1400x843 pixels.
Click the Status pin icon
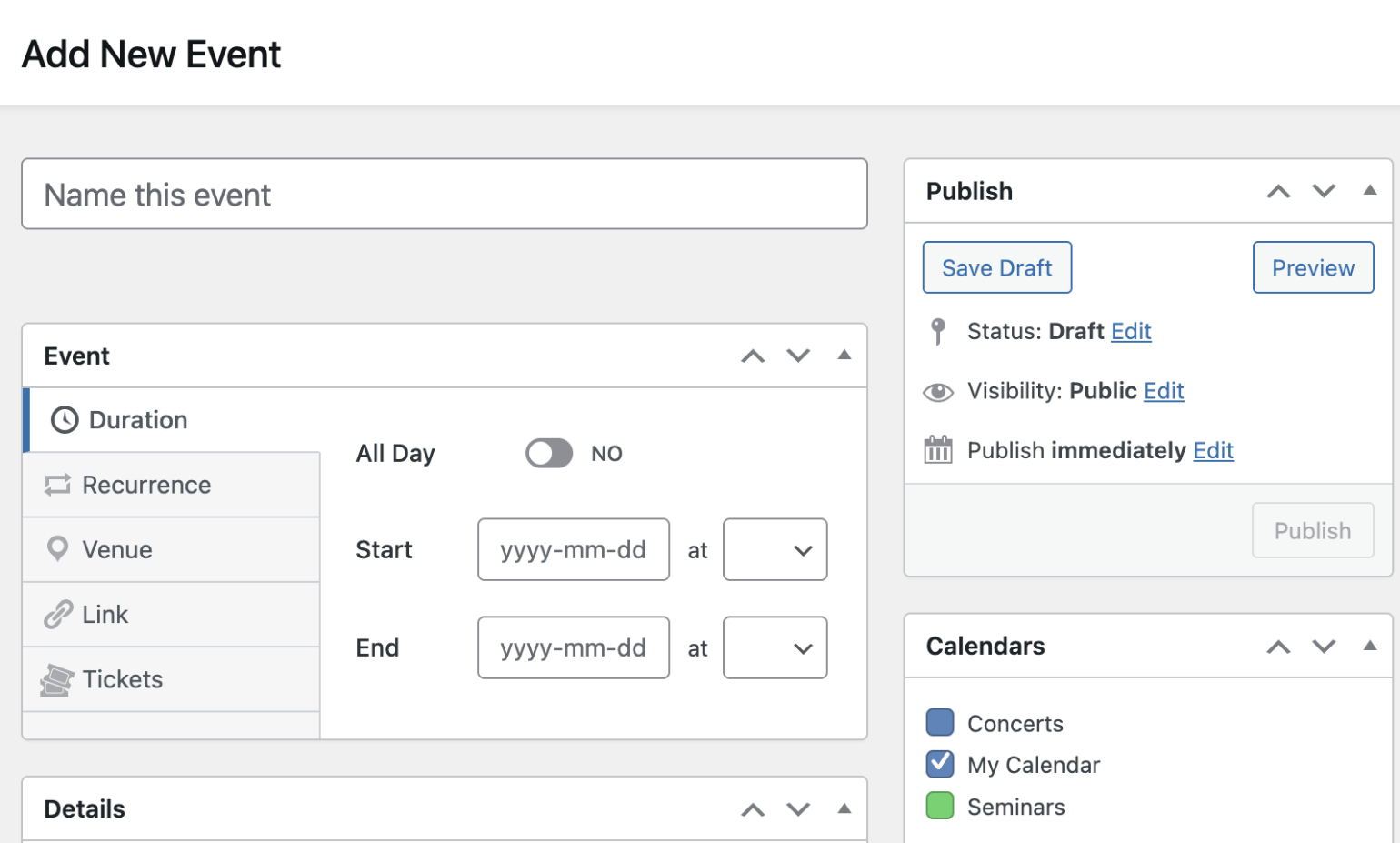pos(938,332)
